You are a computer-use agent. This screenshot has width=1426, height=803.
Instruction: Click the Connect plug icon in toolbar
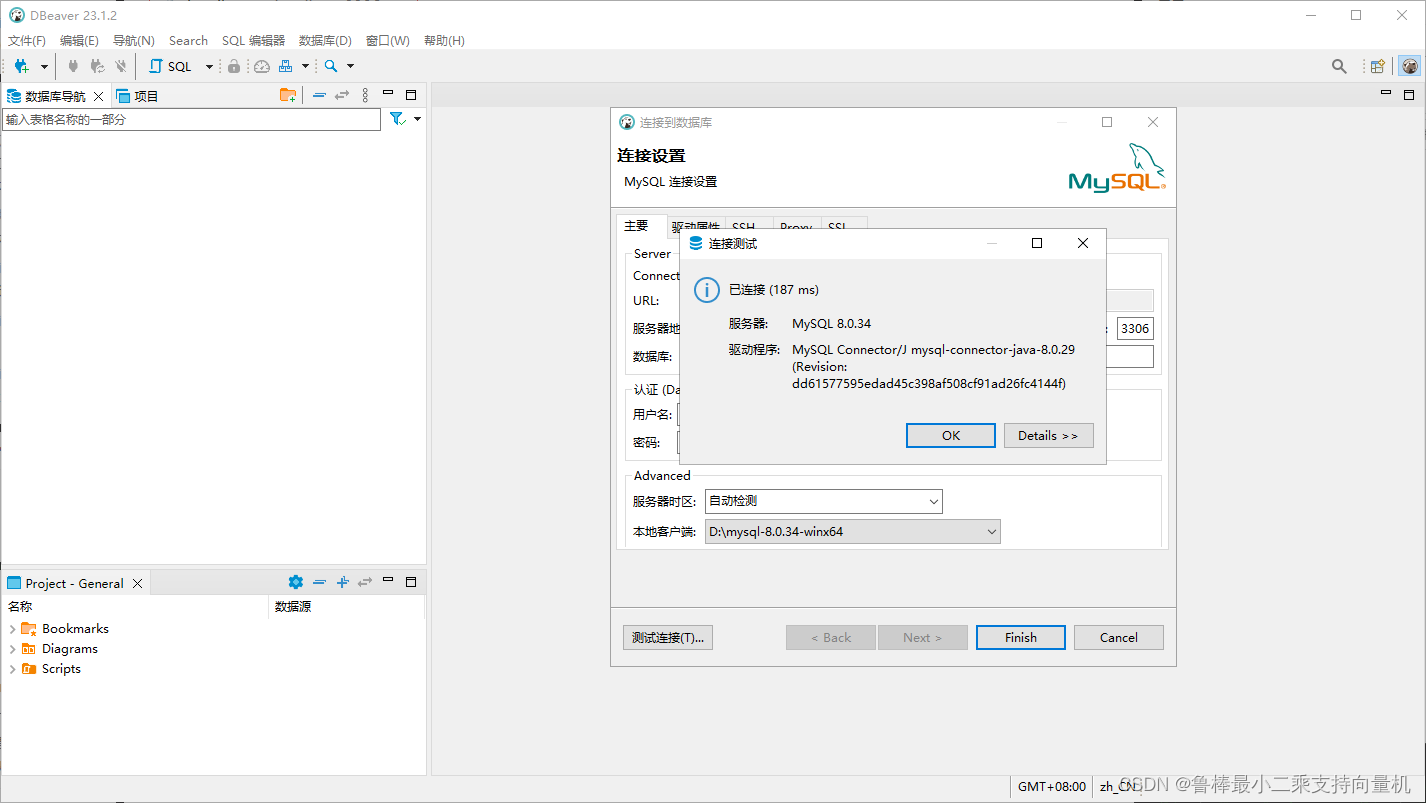pos(72,66)
